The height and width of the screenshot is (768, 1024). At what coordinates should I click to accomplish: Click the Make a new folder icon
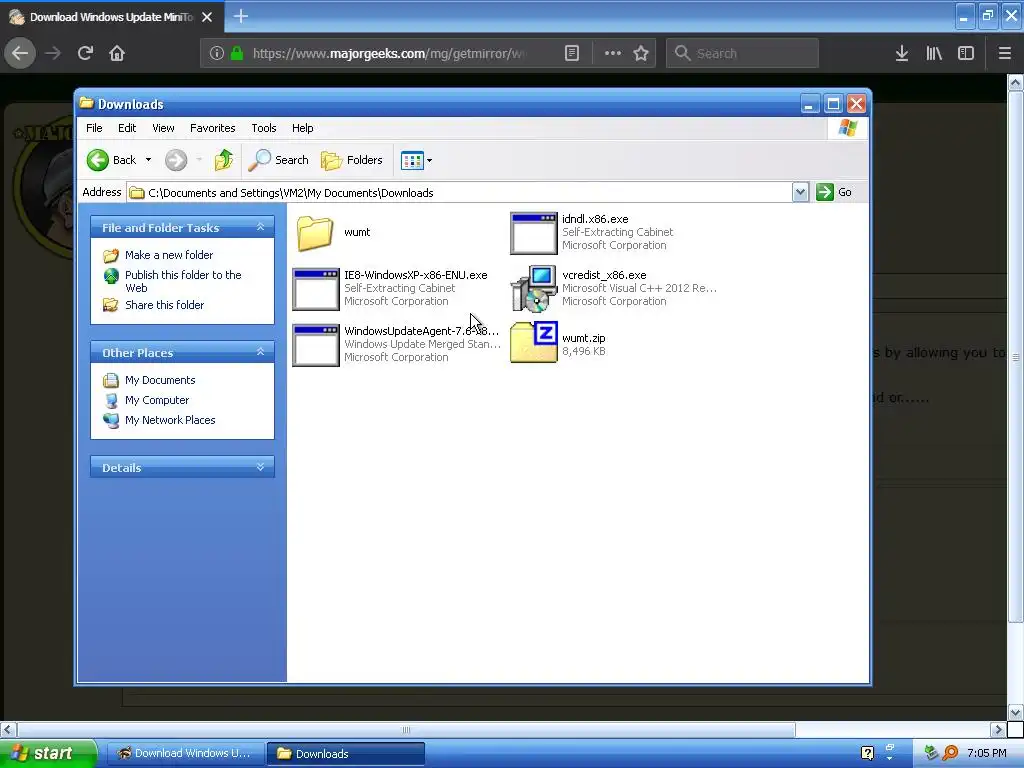click(x=111, y=255)
